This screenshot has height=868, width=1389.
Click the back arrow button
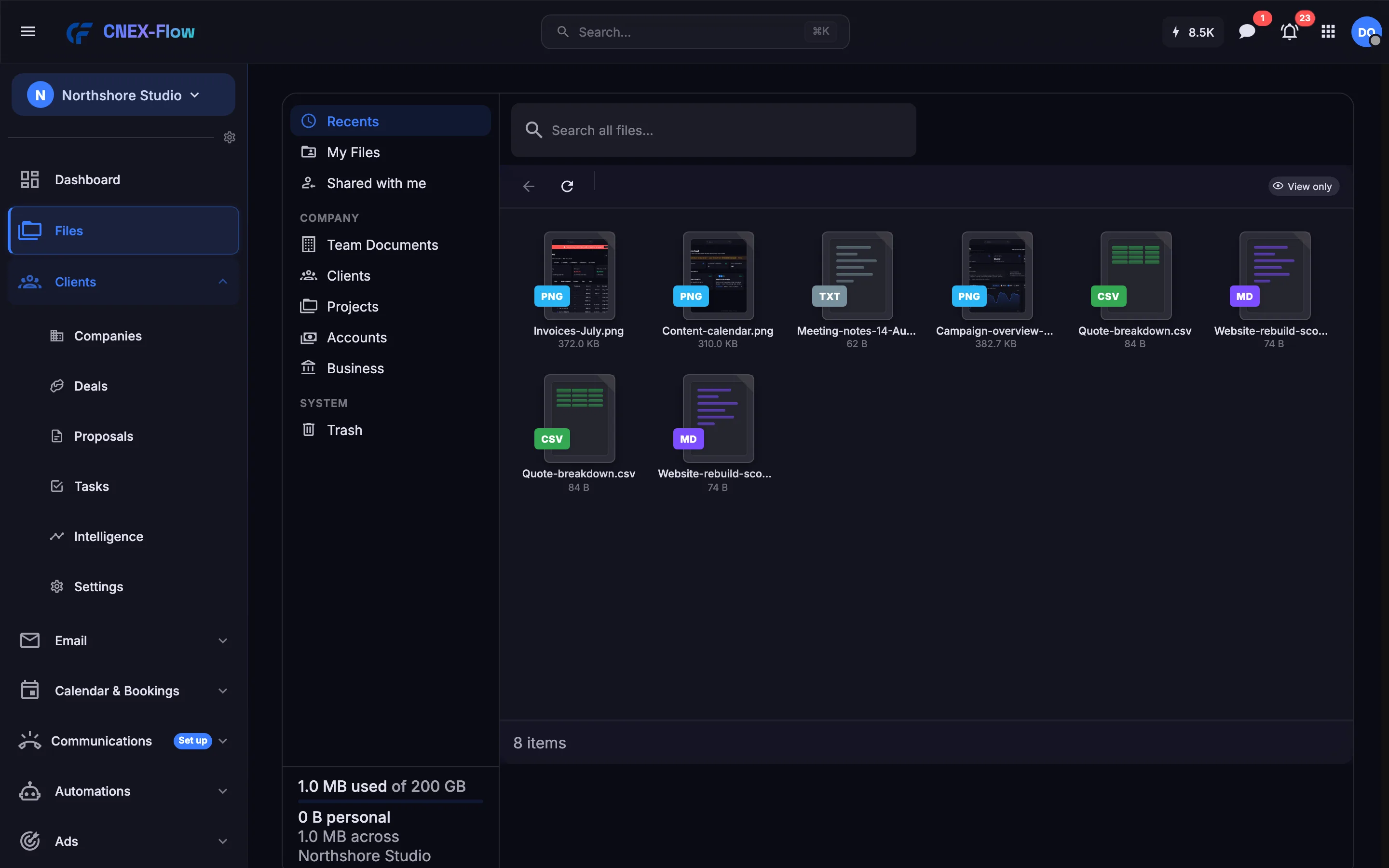pos(529,186)
